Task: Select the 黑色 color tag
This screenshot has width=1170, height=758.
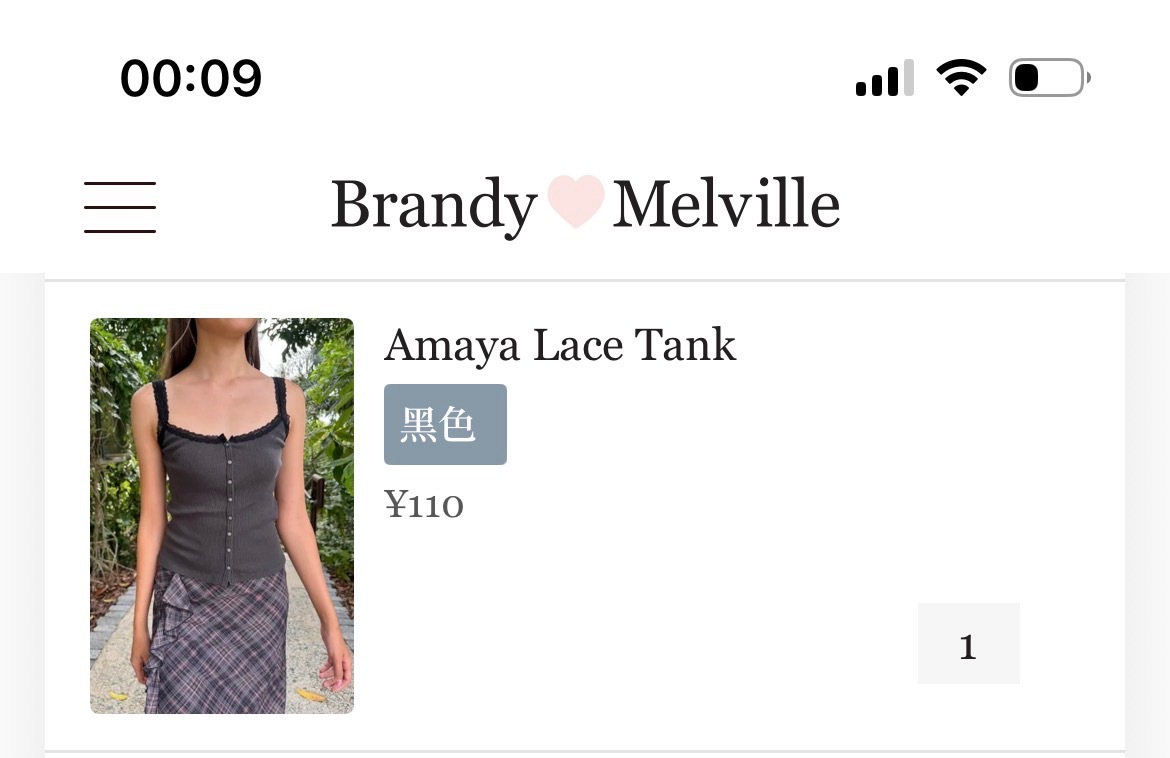Action: click(x=445, y=425)
